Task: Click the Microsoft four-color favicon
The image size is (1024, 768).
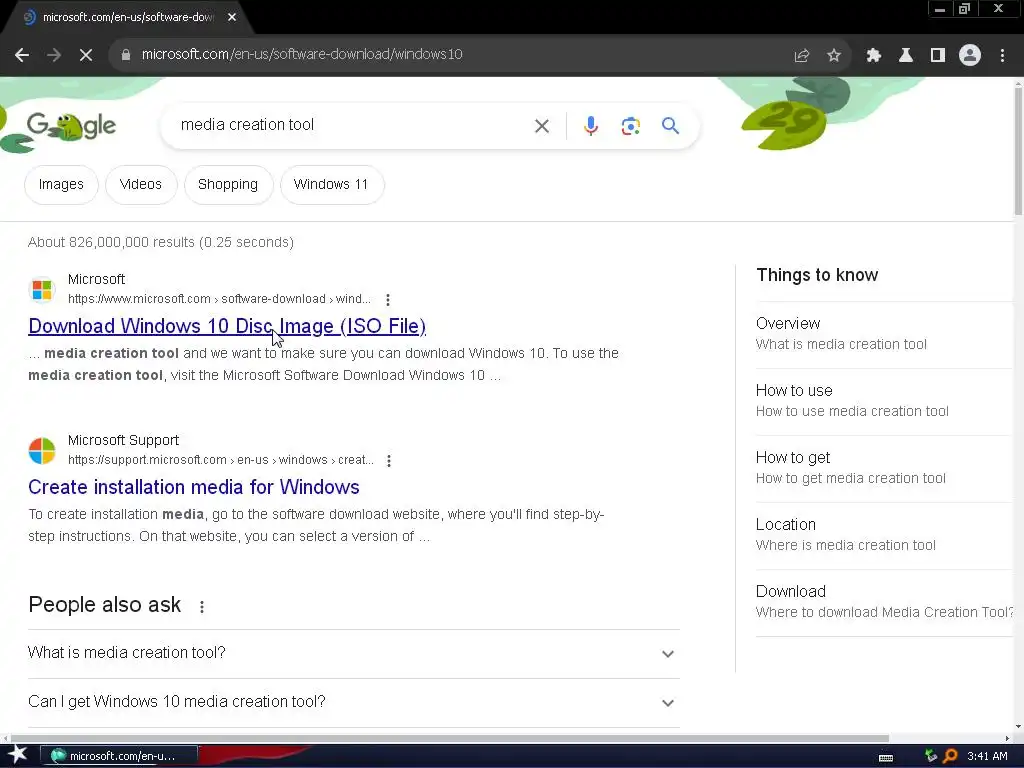Action: [x=42, y=289]
